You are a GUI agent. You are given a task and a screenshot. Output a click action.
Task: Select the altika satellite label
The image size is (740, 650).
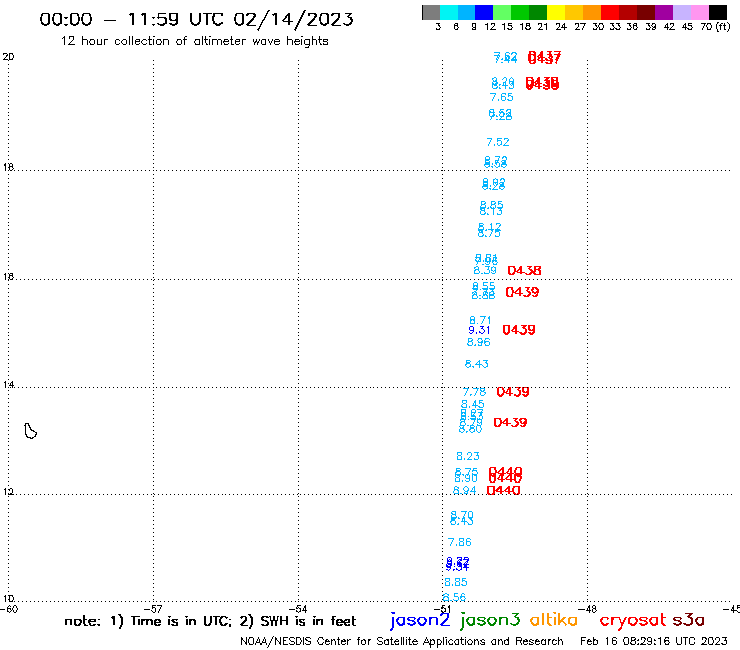(x=554, y=619)
